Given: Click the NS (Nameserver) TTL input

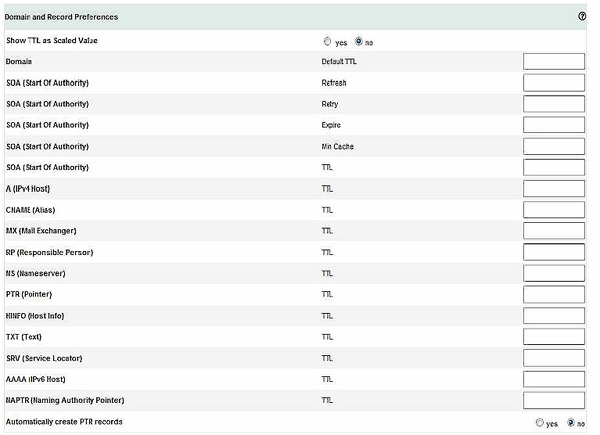Looking at the screenshot, I should pos(554,273).
